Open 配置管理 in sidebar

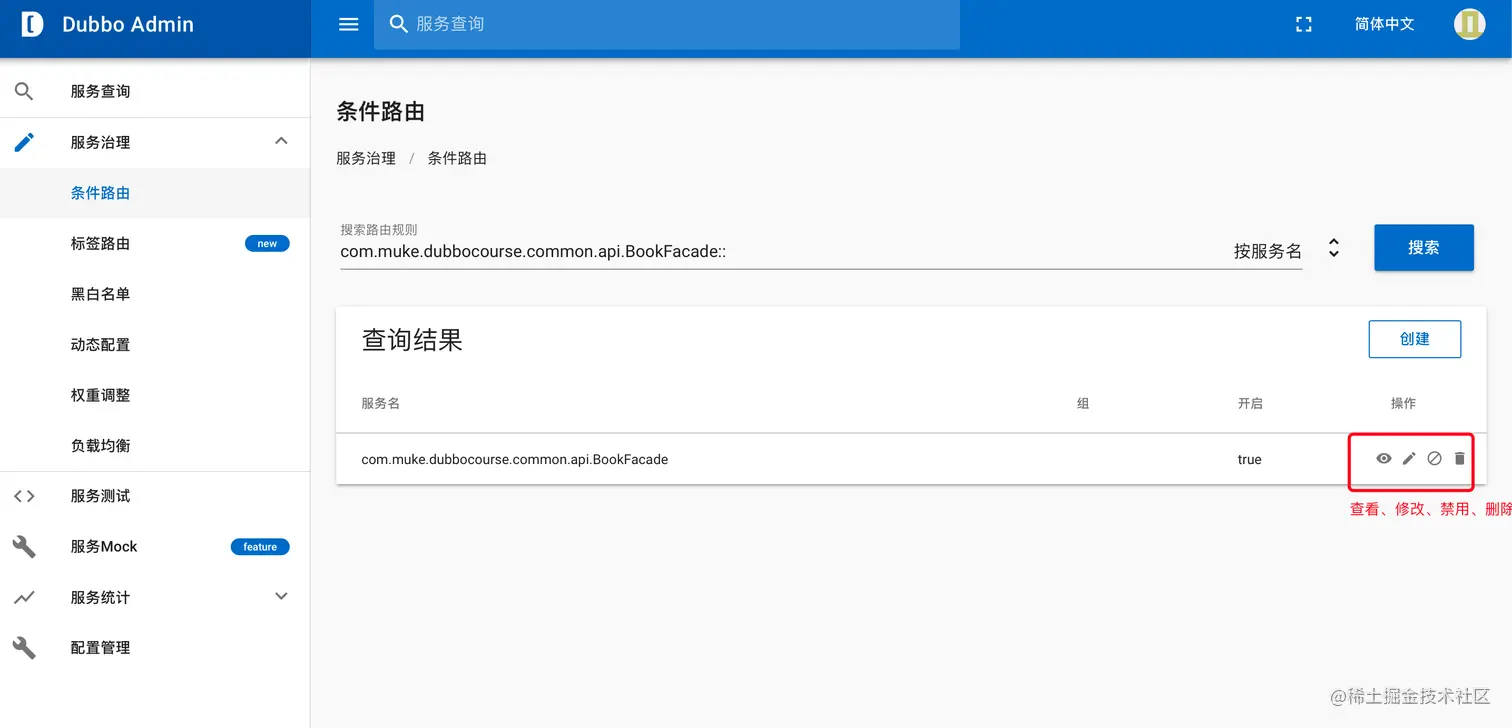pyautogui.click(x=155, y=648)
